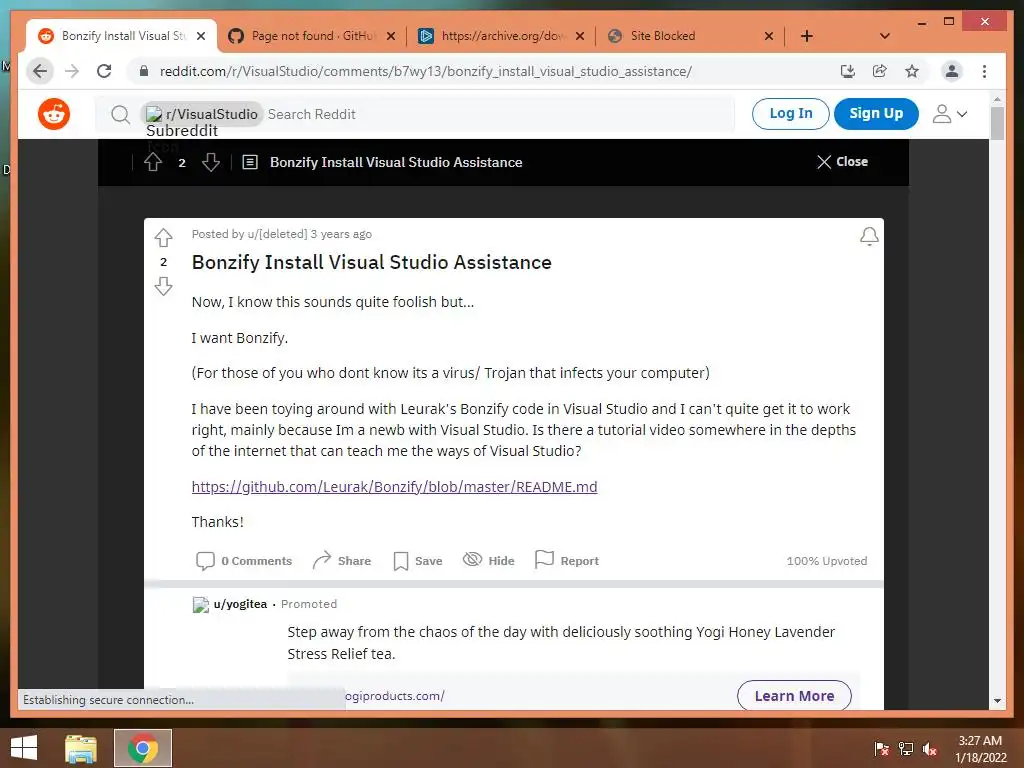Screen dimensions: 1024x768
Task: Open the Windows Start button
Action: tap(24, 748)
